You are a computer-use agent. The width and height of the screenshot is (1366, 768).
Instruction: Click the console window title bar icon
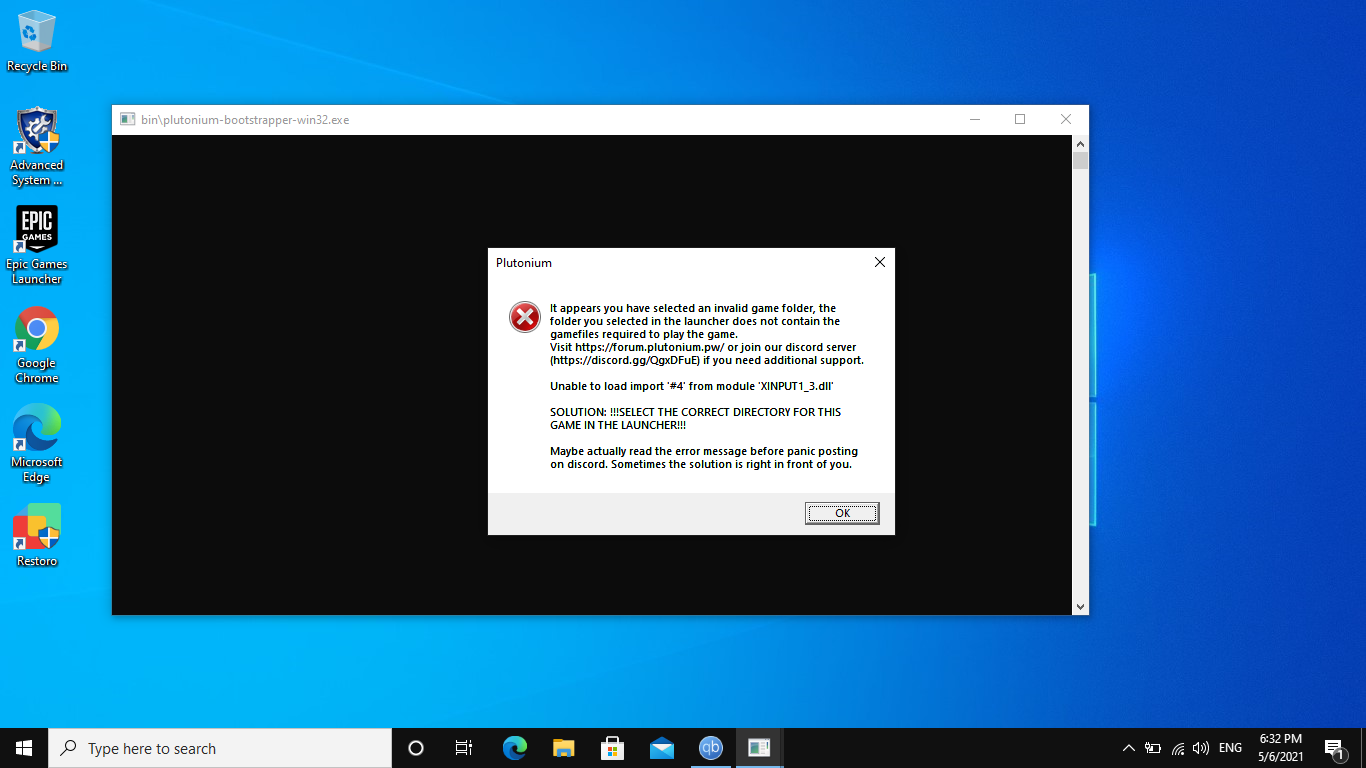coord(127,119)
